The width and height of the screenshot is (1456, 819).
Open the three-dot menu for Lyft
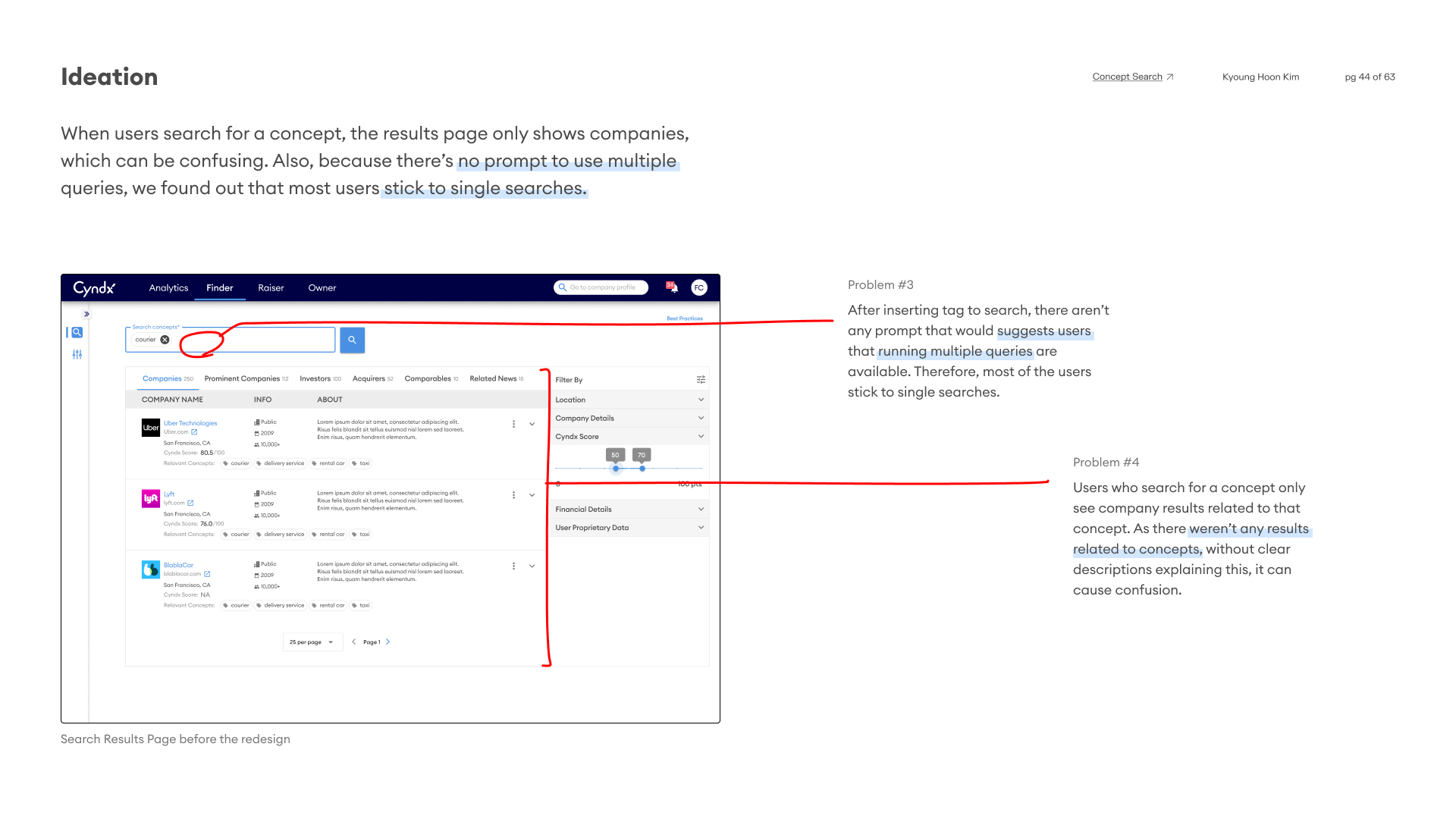[x=513, y=495]
